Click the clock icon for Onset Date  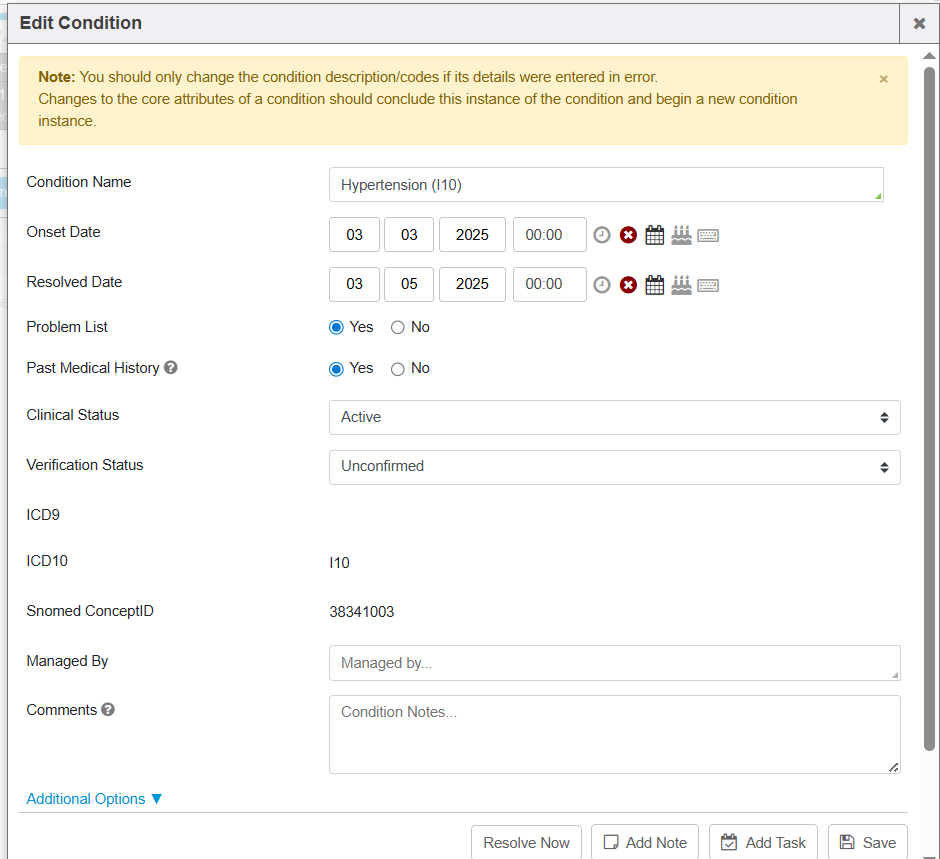tap(602, 235)
